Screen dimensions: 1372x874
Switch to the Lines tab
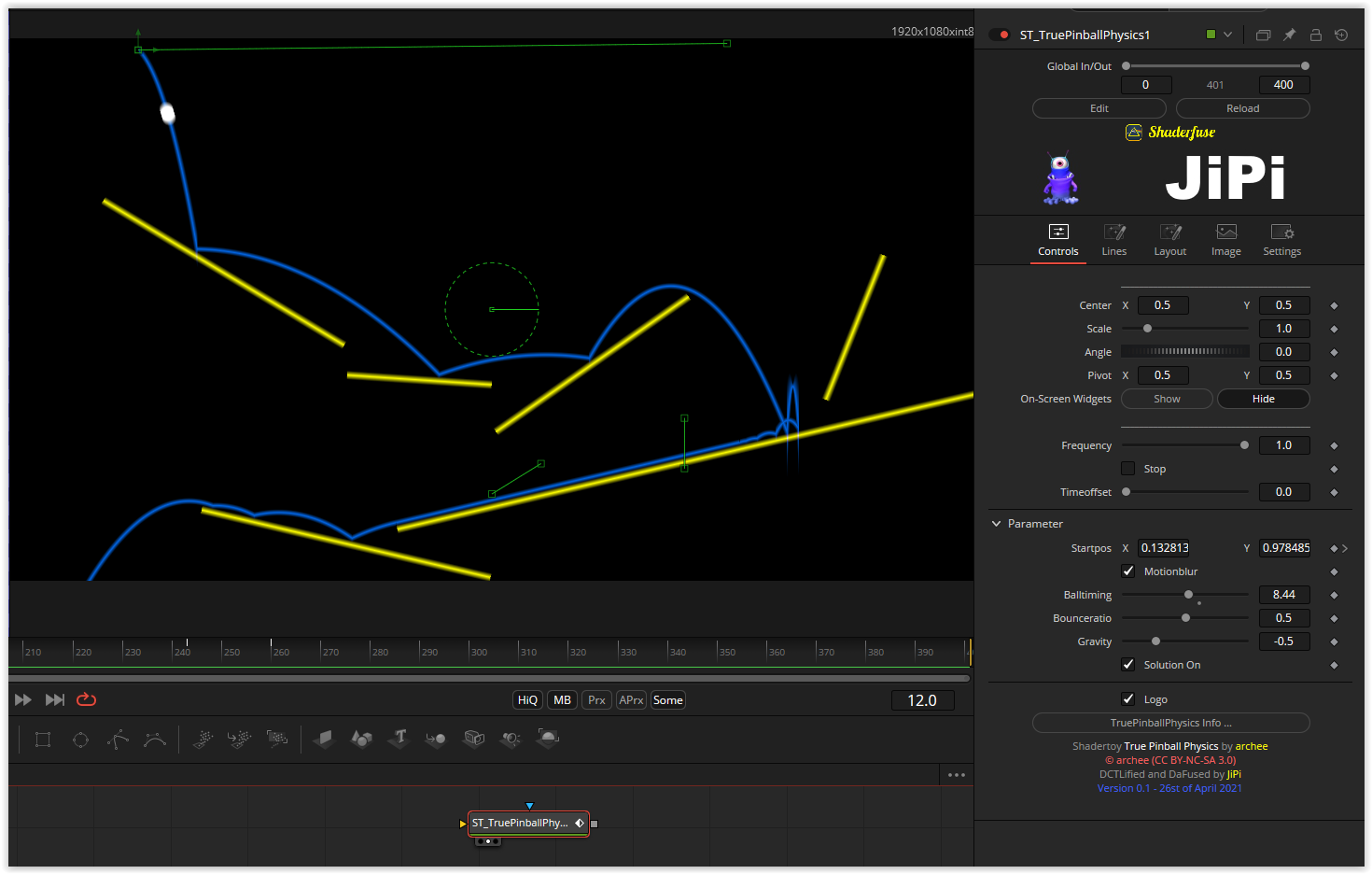1114,240
